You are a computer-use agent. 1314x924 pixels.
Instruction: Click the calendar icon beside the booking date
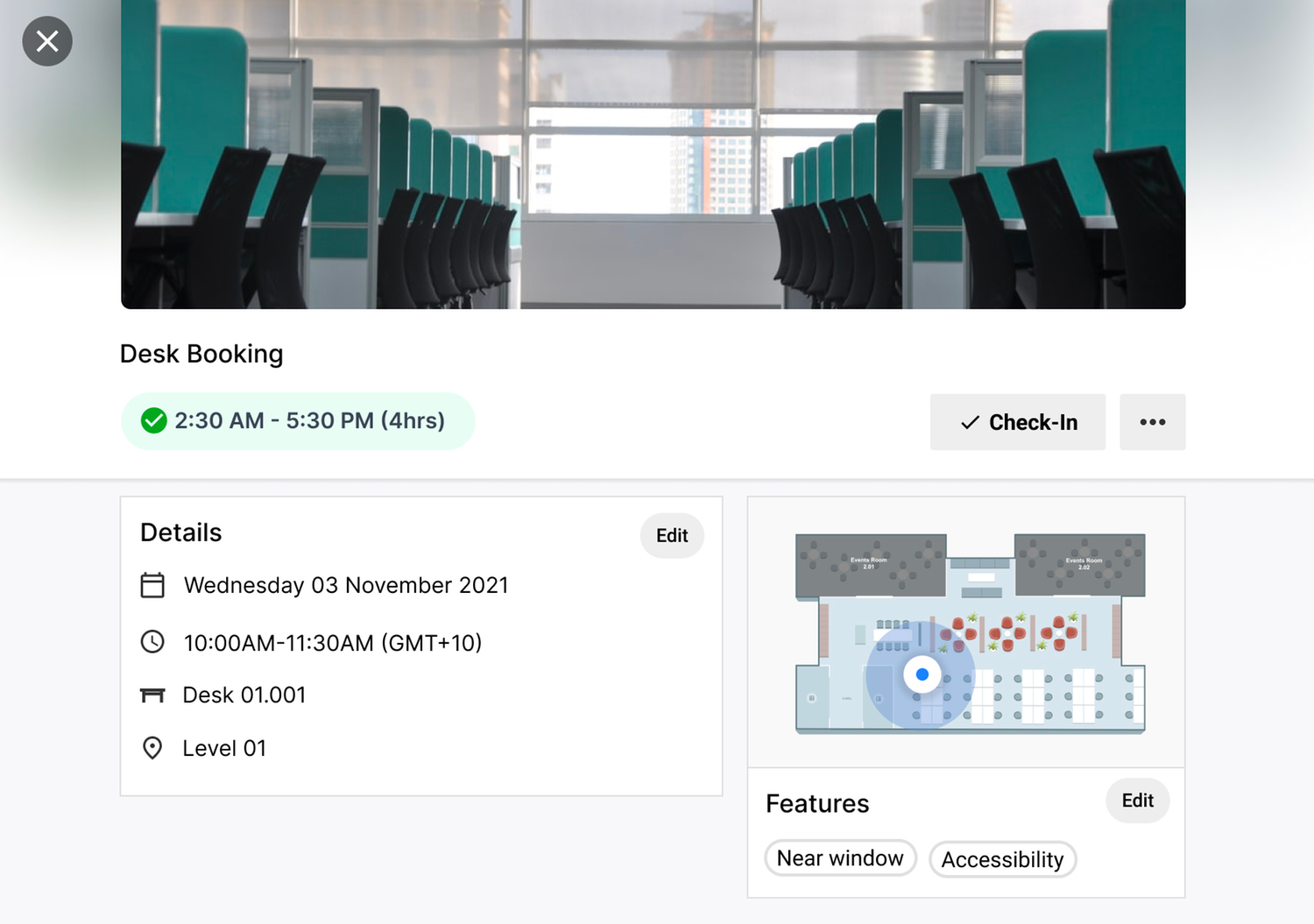tap(153, 585)
